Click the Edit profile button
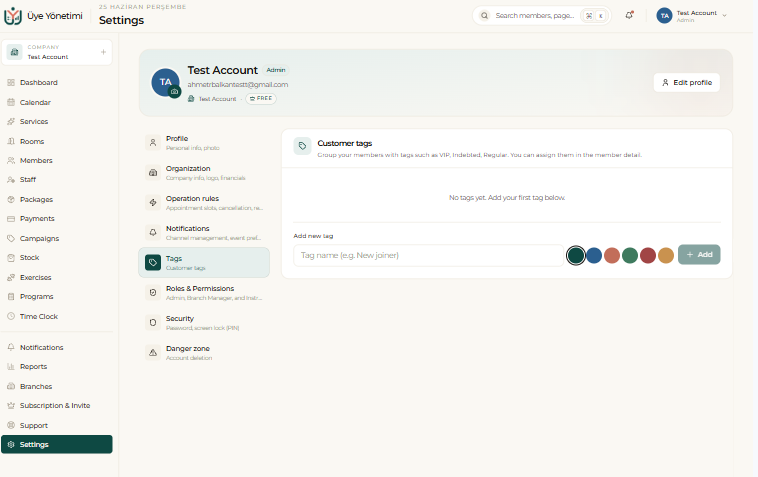 pyautogui.click(x=686, y=83)
